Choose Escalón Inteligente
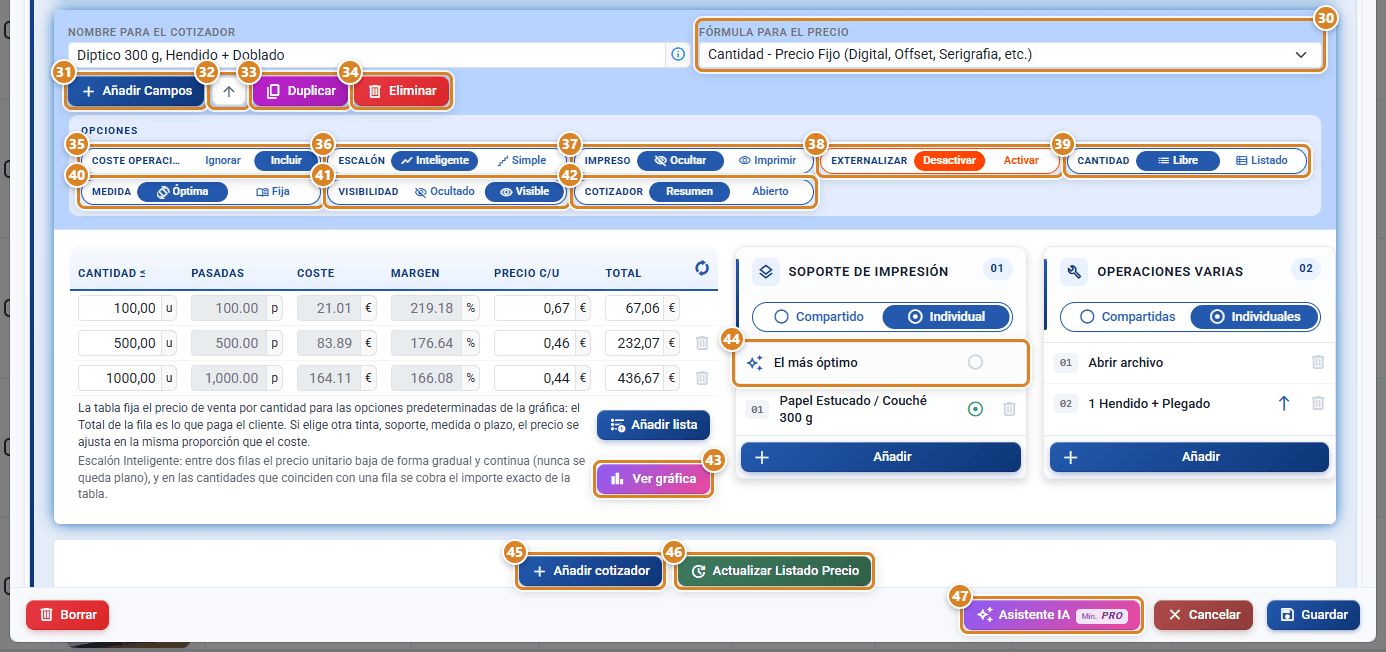Viewport: 1386px width, 652px height. tap(433, 160)
